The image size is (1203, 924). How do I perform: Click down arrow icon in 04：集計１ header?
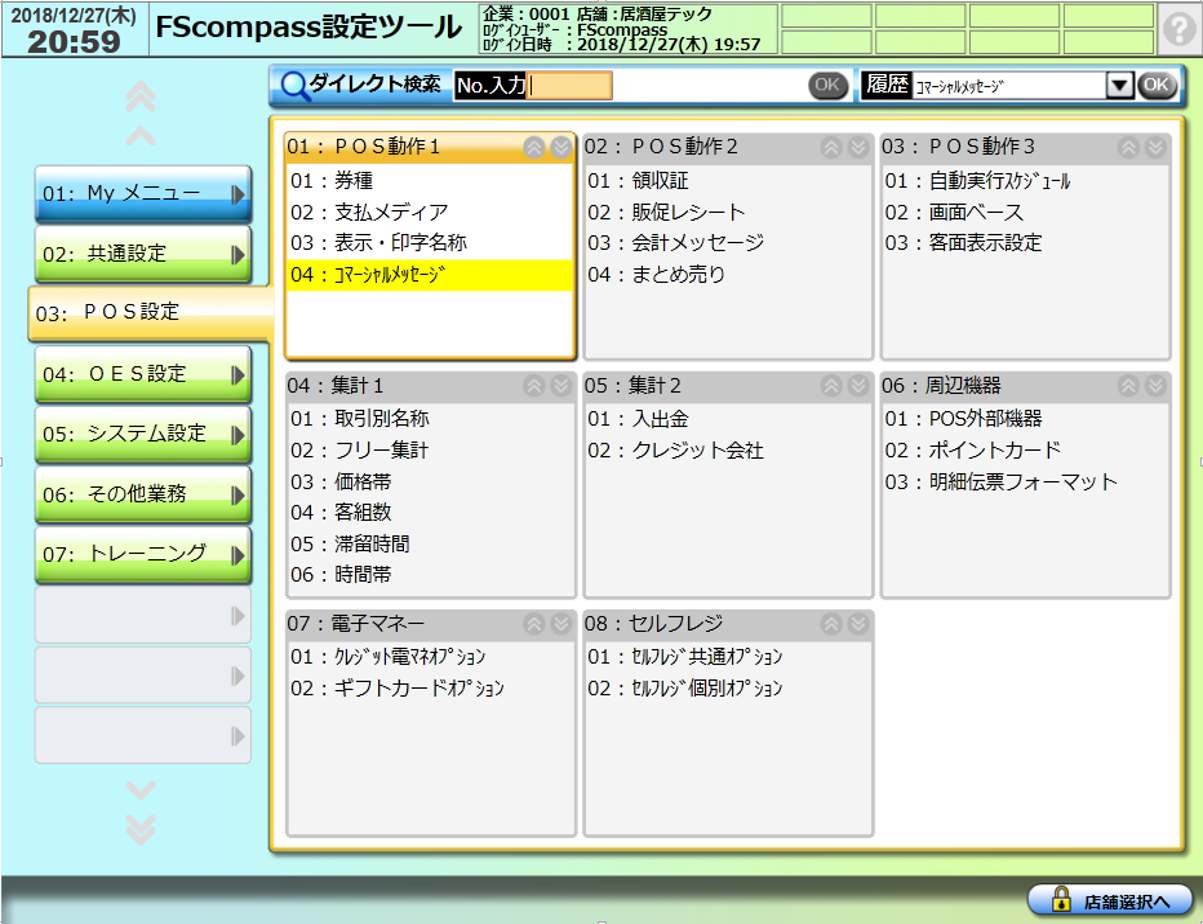[560, 385]
